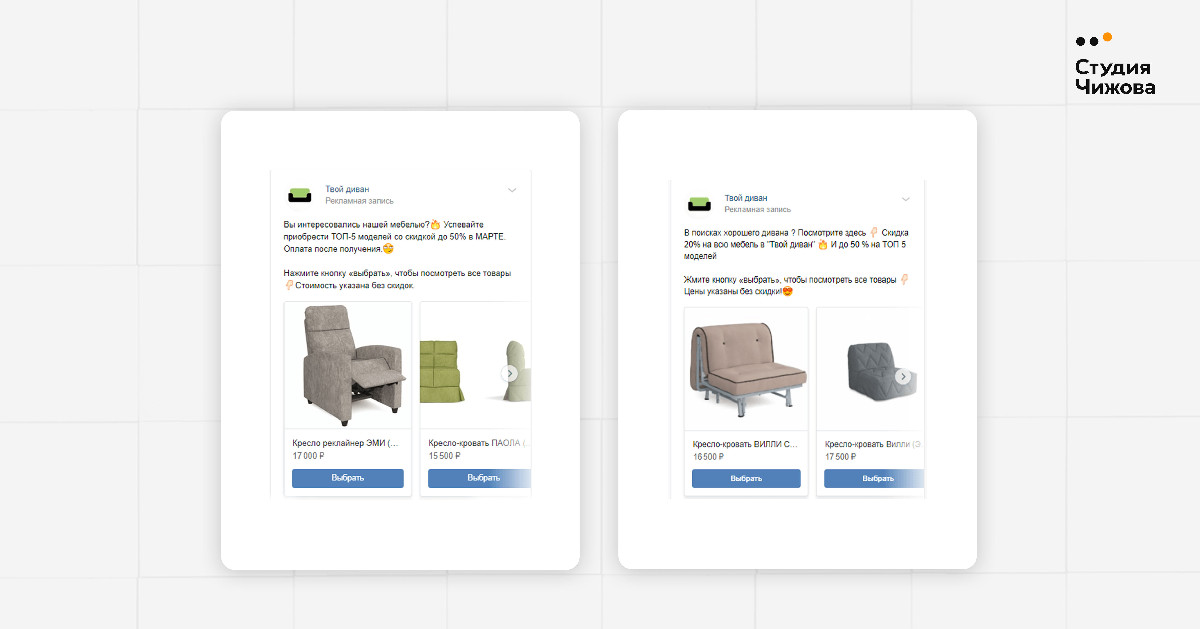Click Выбрать under the 17 500 ₽ chair
This screenshot has height=629, width=1200.
874,478
